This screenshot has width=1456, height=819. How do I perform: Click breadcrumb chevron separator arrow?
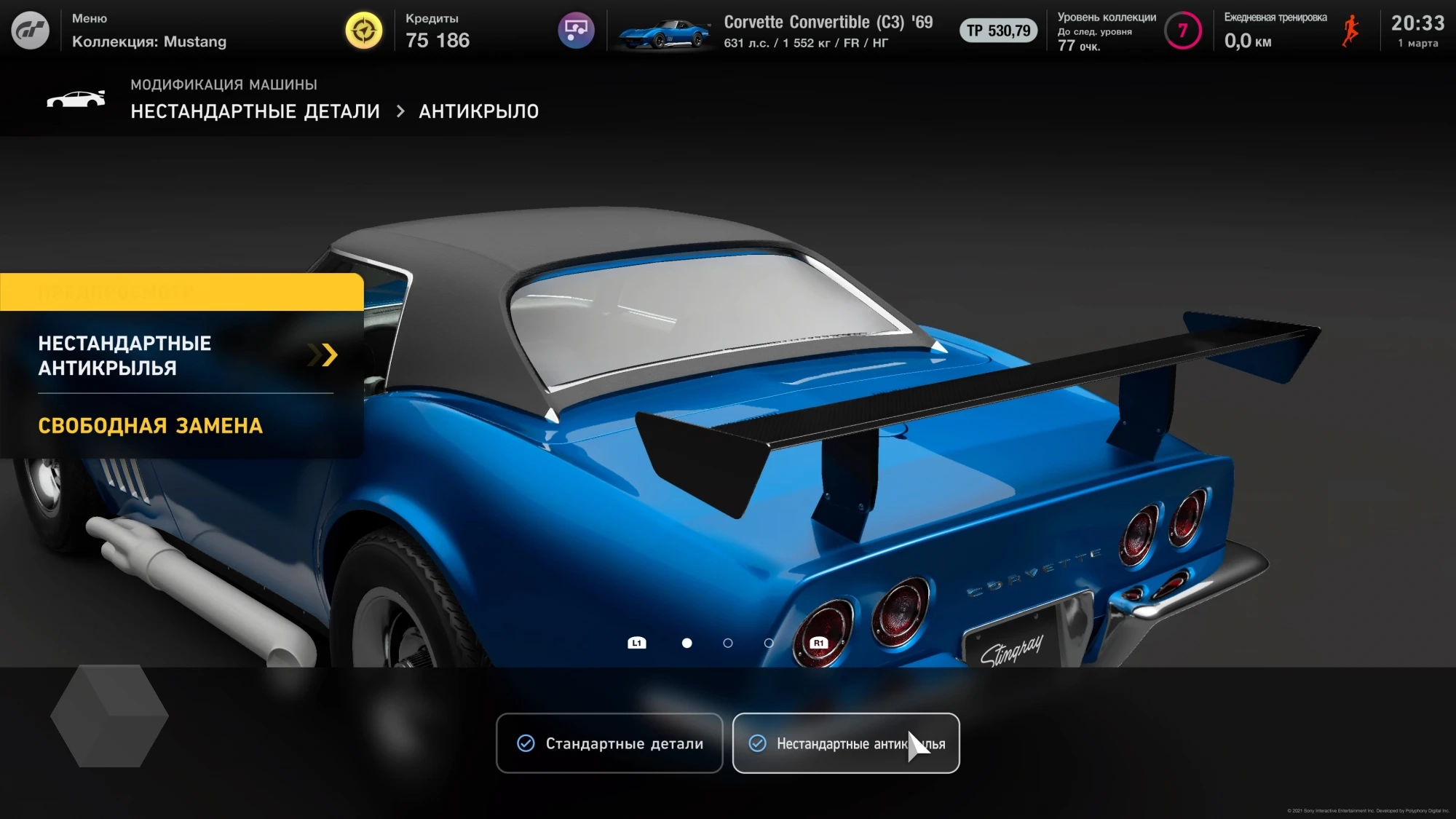point(400,111)
